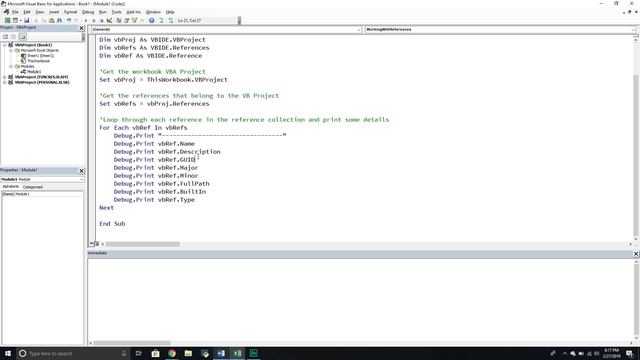Open File Explorer from the taskbar
The height and width of the screenshot is (360, 640).
[188, 353]
